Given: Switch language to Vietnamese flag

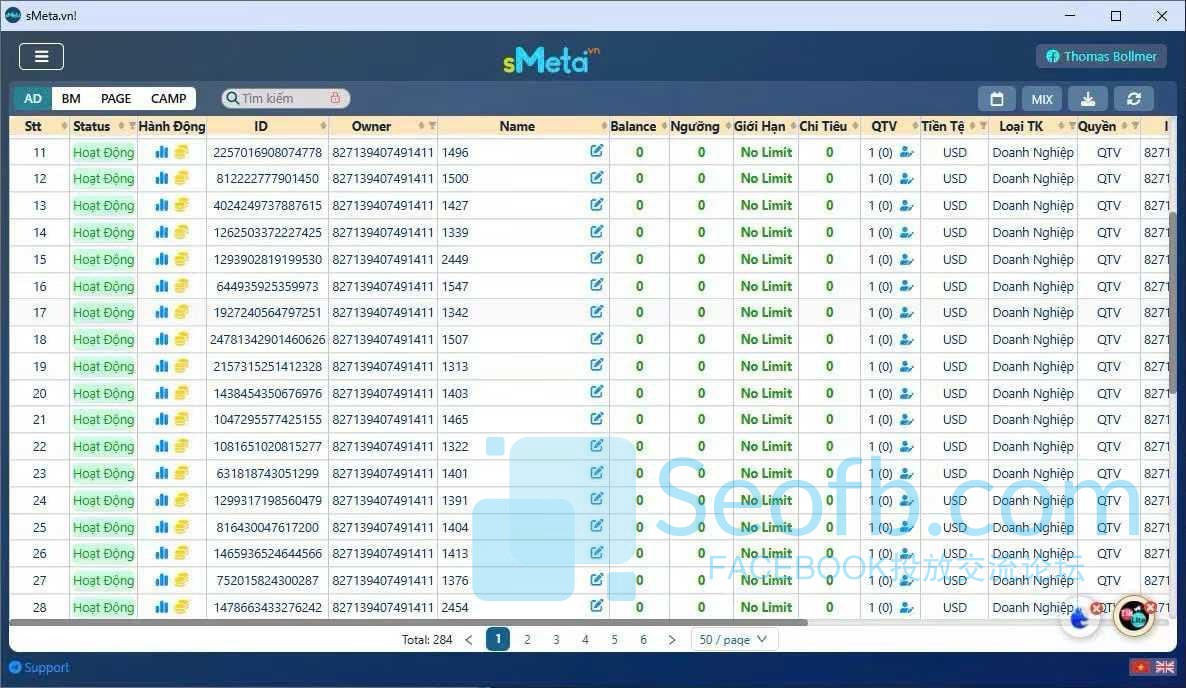Looking at the screenshot, I should coord(1139,667).
